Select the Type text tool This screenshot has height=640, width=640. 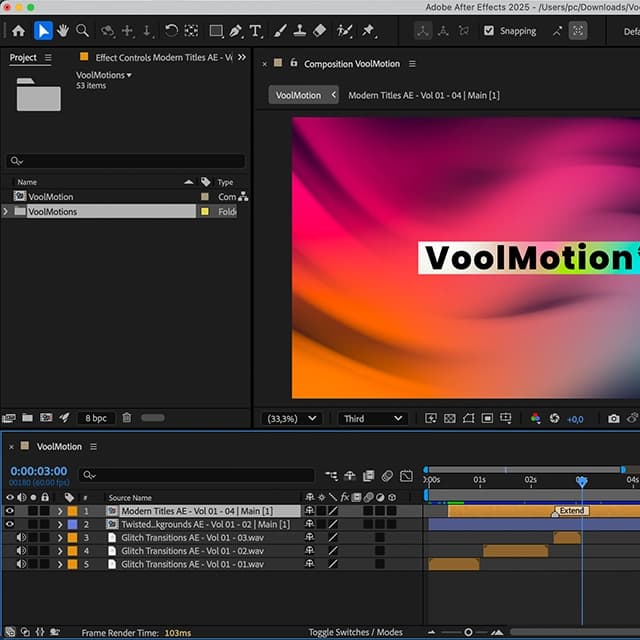click(x=256, y=31)
